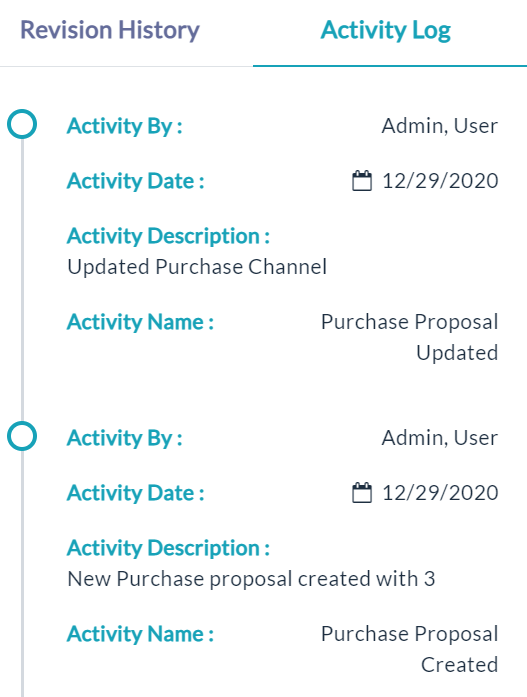Click the second Activity Date label
The width and height of the screenshot is (527, 697).
pyautogui.click(x=136, y=493)
